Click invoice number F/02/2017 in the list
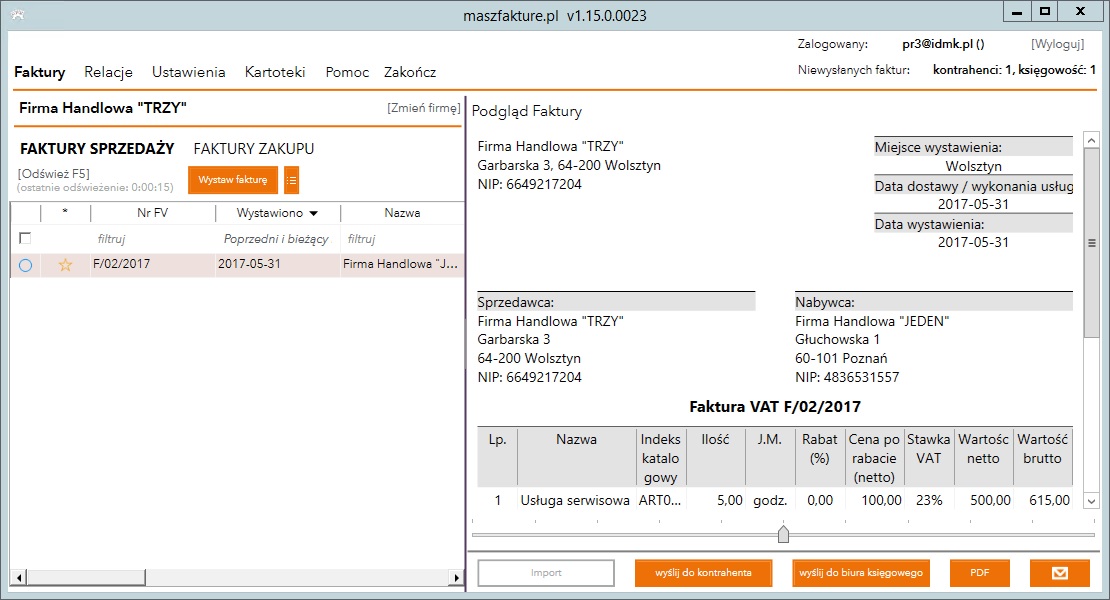1110x600 pixels. [122, 264]
